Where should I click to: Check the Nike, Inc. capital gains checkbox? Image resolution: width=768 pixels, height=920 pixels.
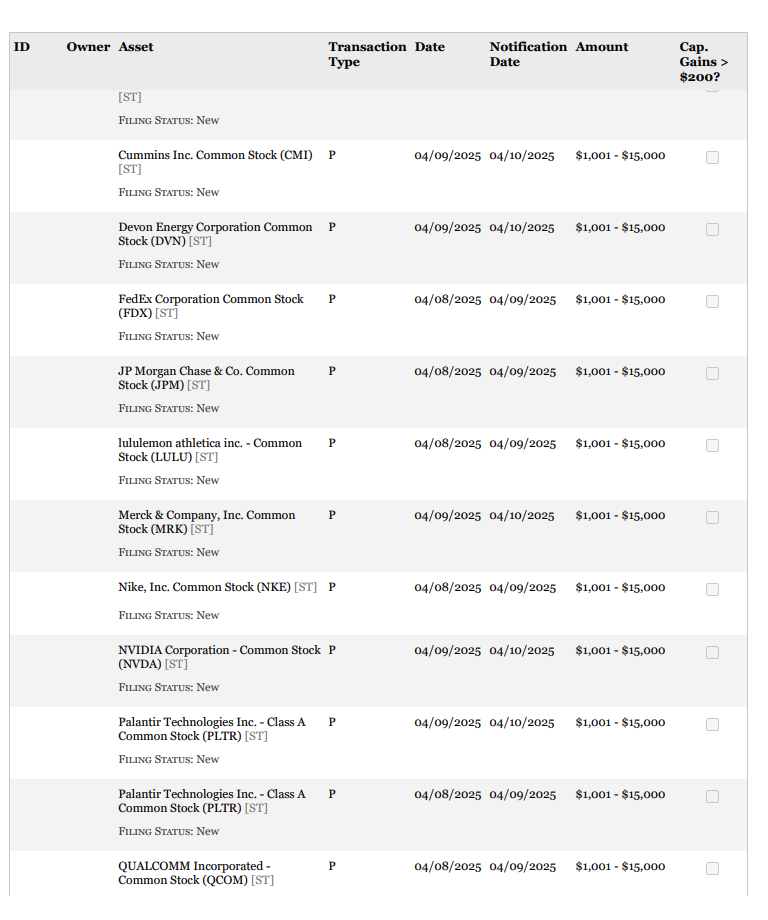(x=712, y=589)
